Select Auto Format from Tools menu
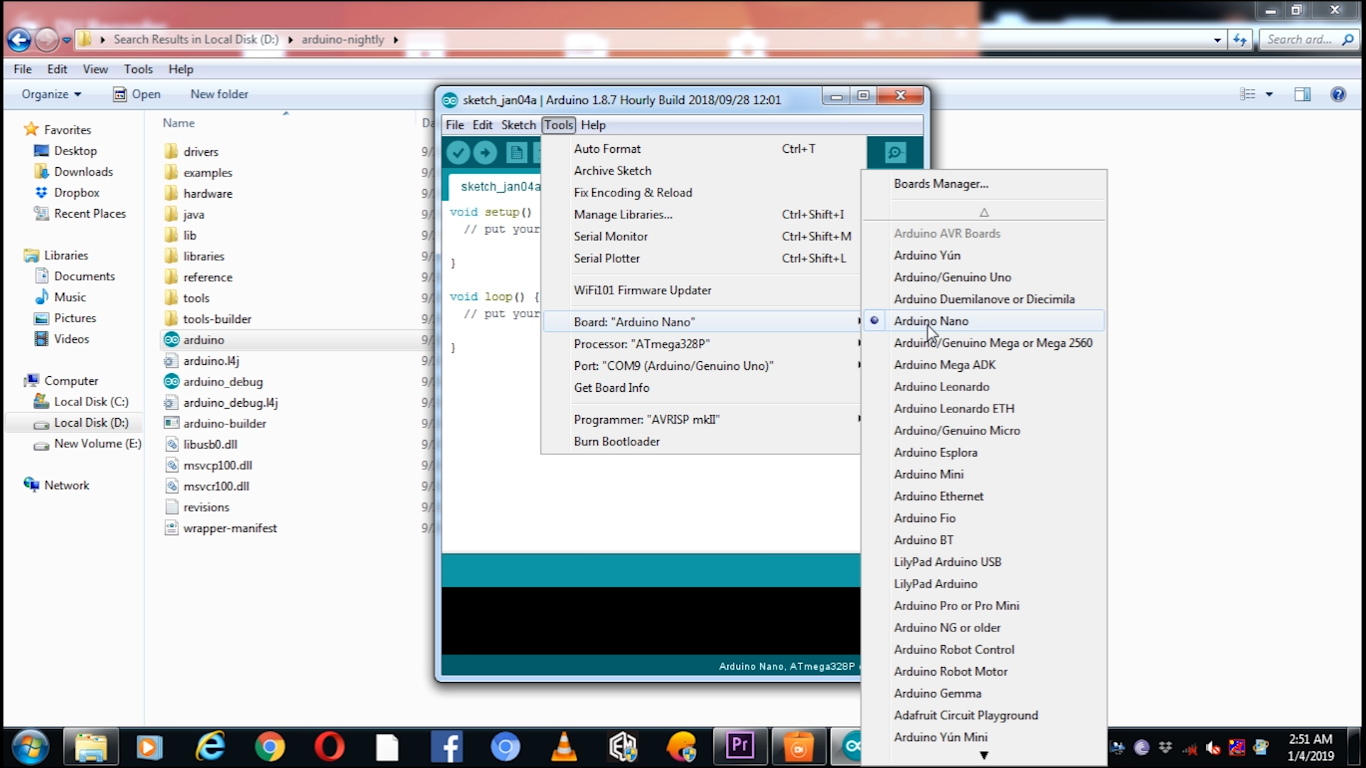Image resolution: width=1366 pixels, height=768 pixels. coord(702,149)
